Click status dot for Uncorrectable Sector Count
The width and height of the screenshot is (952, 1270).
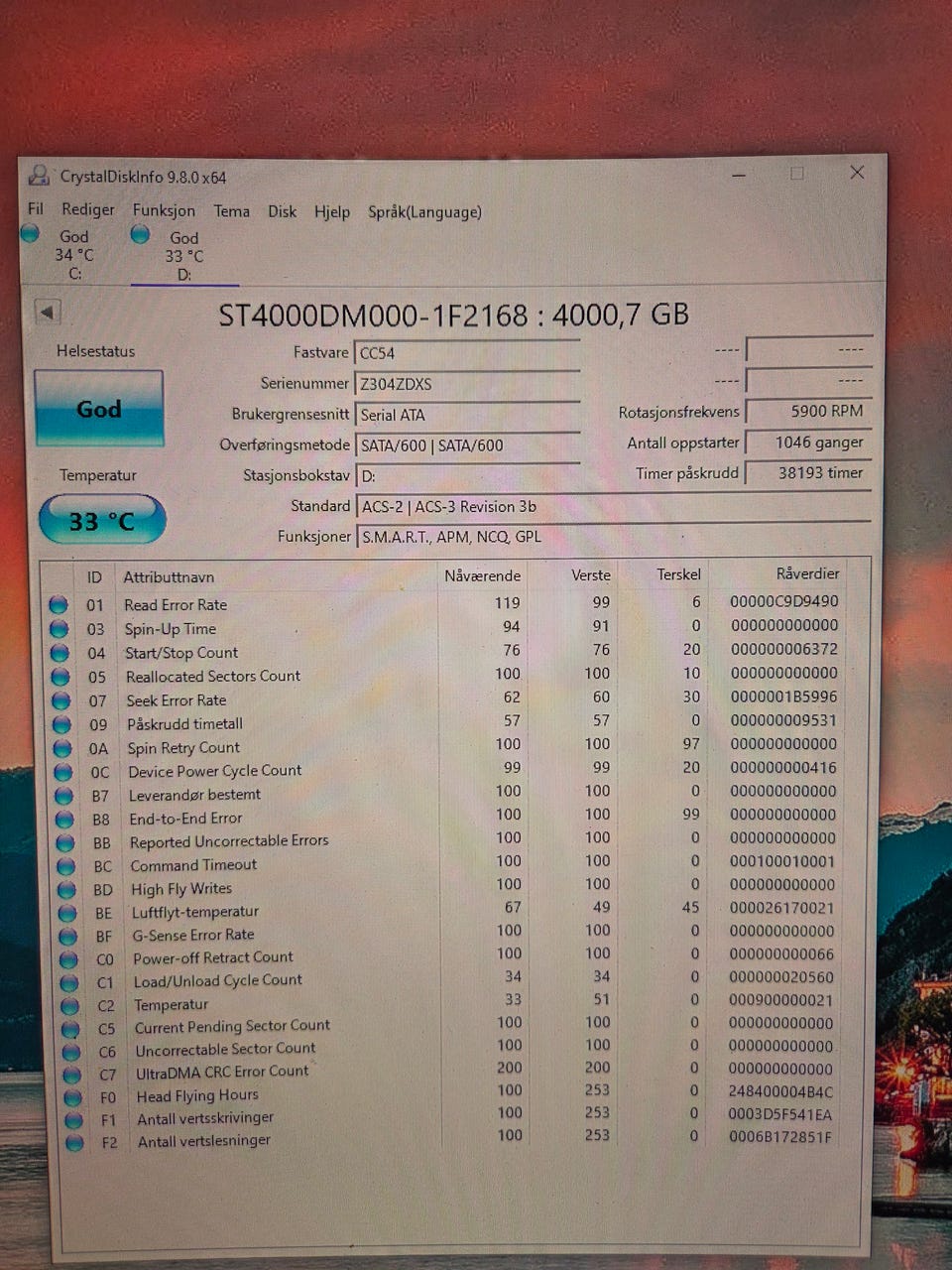[71, 1052]
